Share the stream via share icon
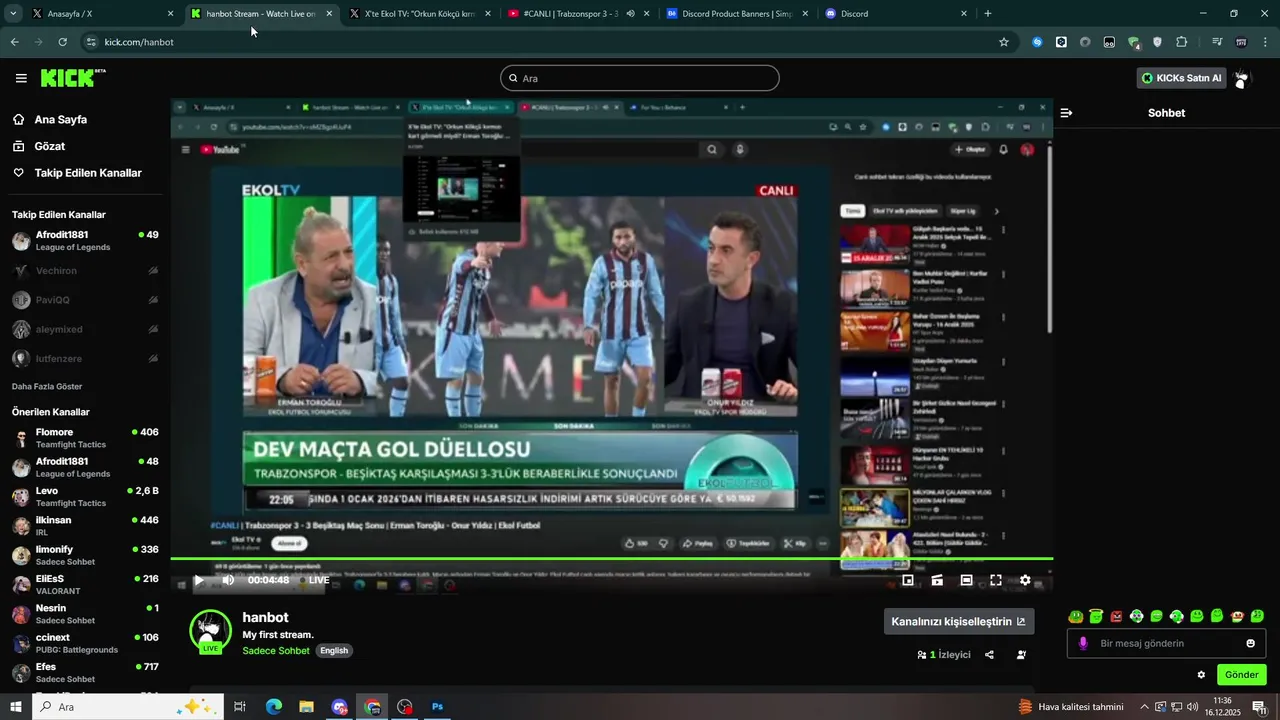This screenshot has width=1280, height=720. tap(989, 655)
